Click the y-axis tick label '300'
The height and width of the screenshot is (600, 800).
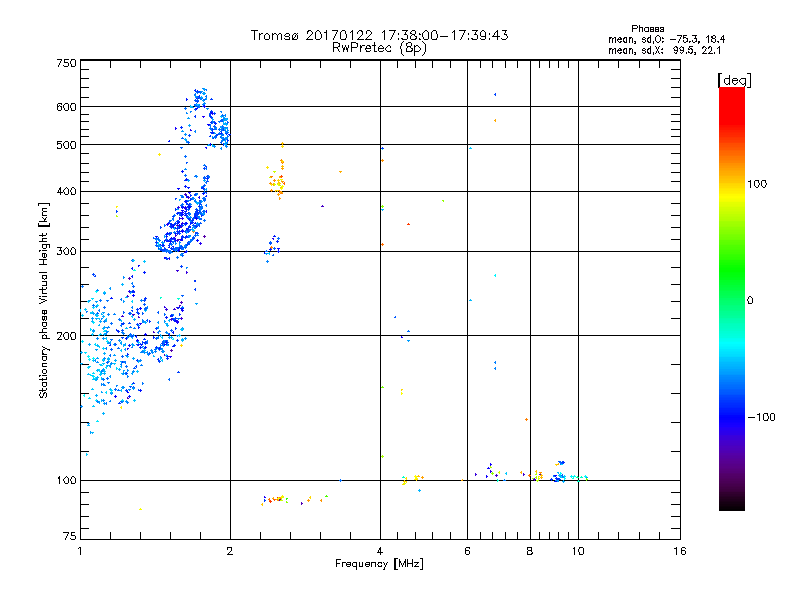(x=66, y=252)
